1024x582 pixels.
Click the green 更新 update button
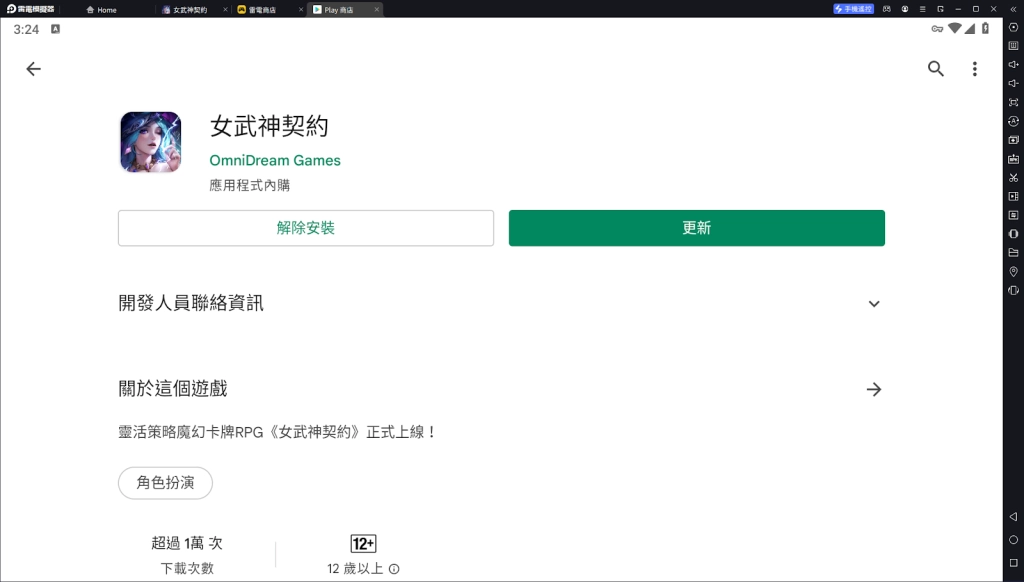697,228
